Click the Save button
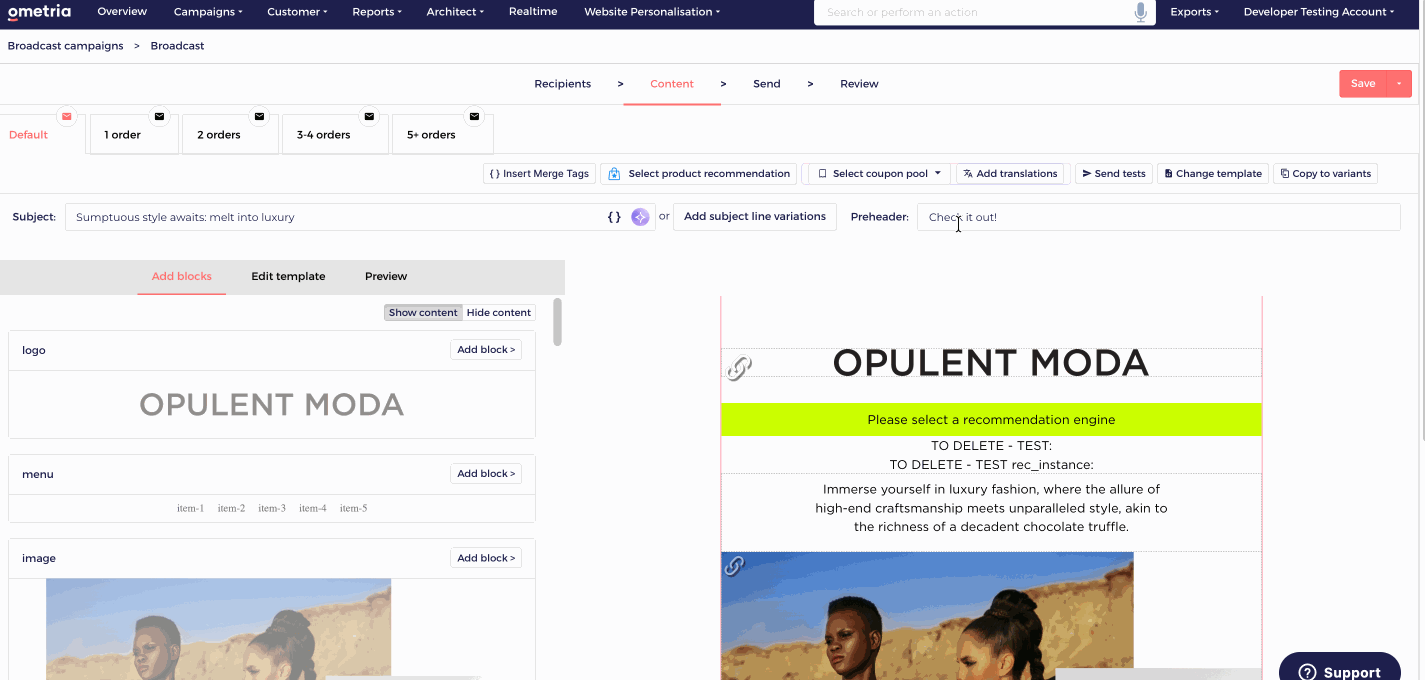1425x680 pixels. (x=1363, y=84)
